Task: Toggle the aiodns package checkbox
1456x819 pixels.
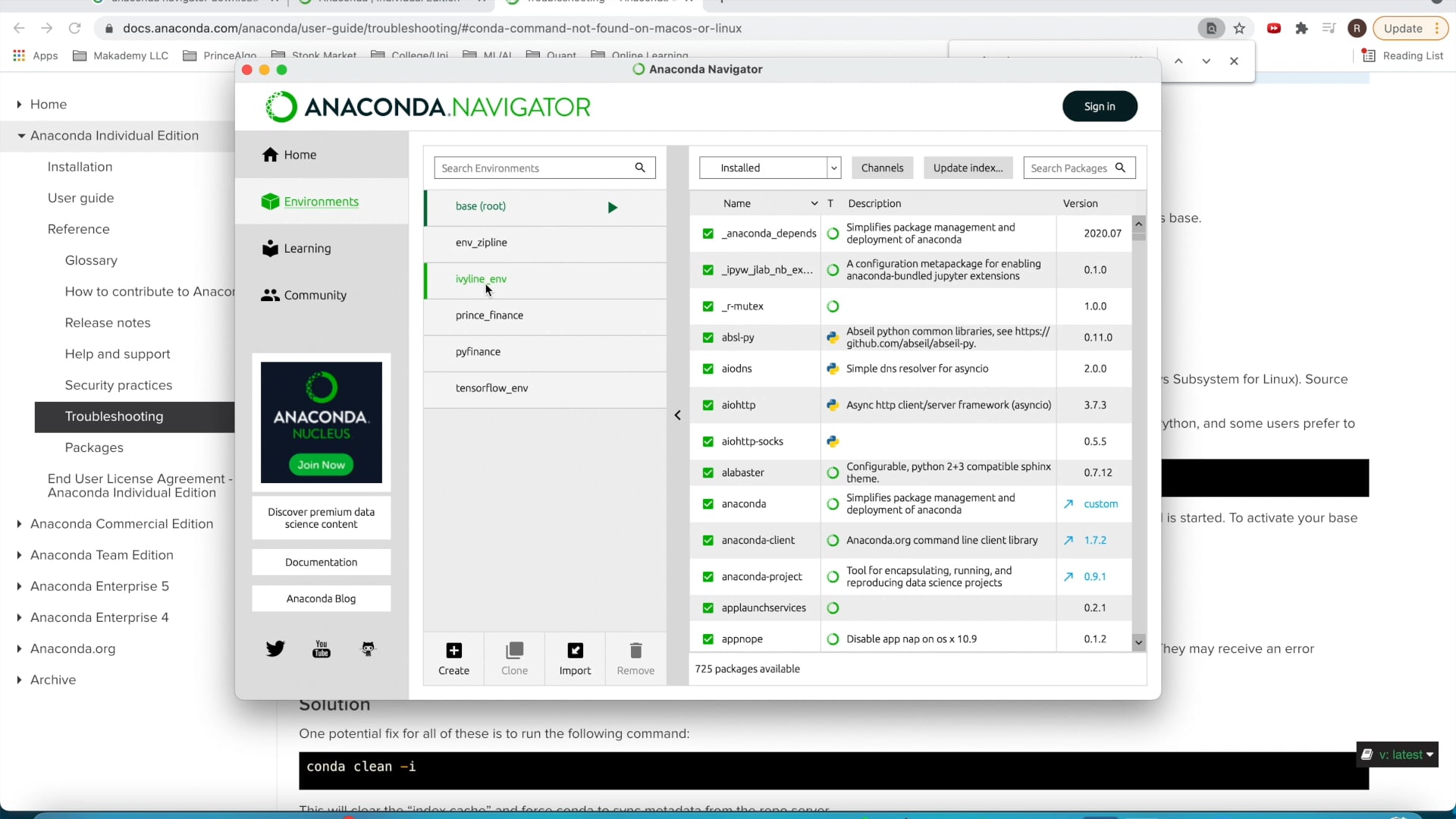Action: tap(708, 369)
